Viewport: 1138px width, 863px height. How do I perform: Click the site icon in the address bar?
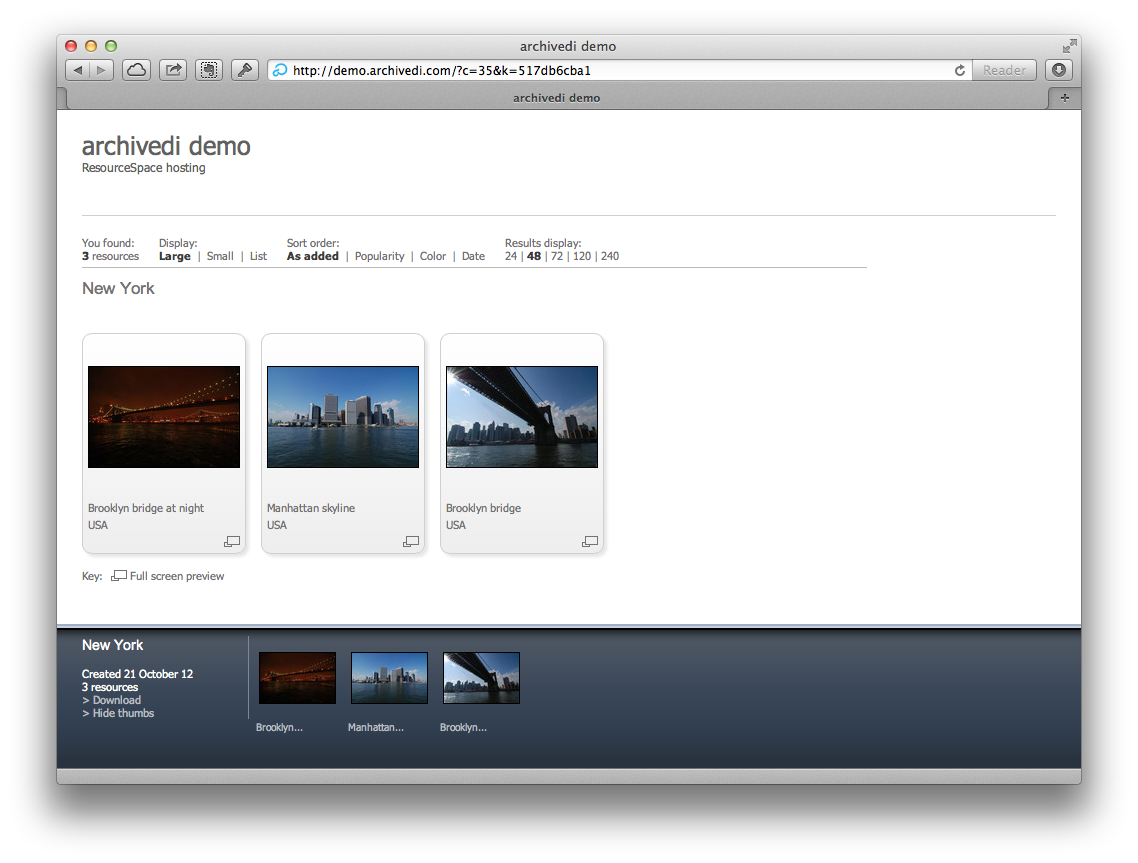click(280, 70)
